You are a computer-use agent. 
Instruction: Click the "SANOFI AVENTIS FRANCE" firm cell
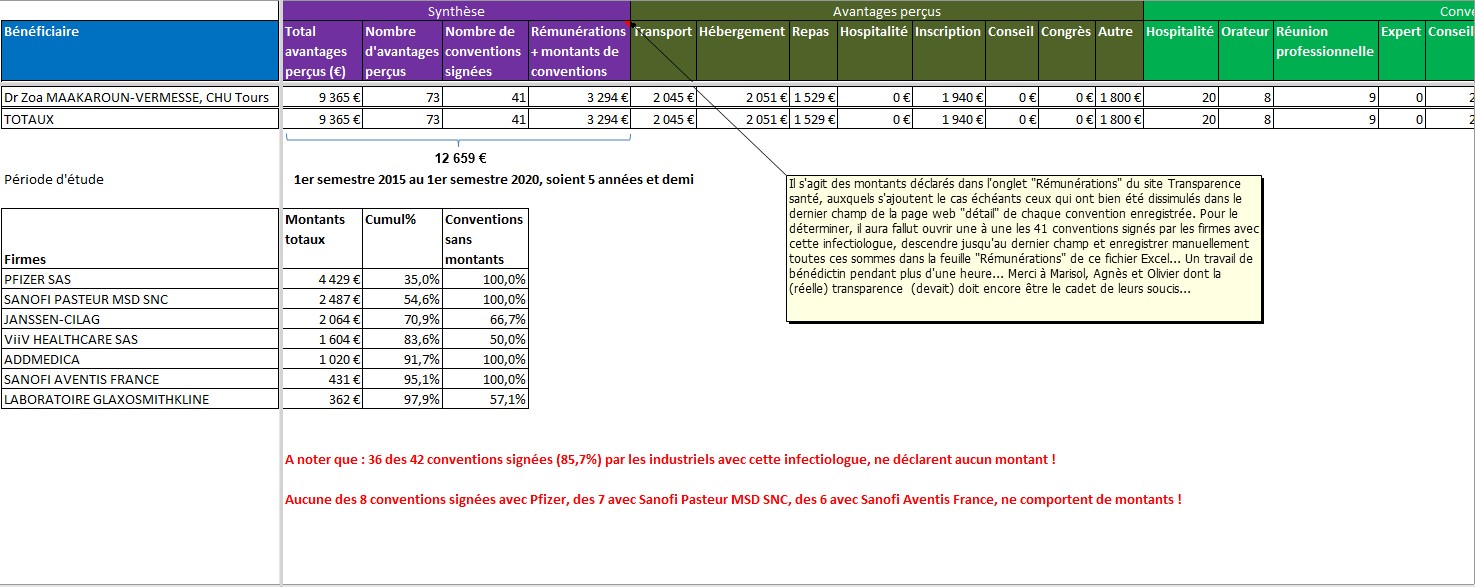(140, 379)
